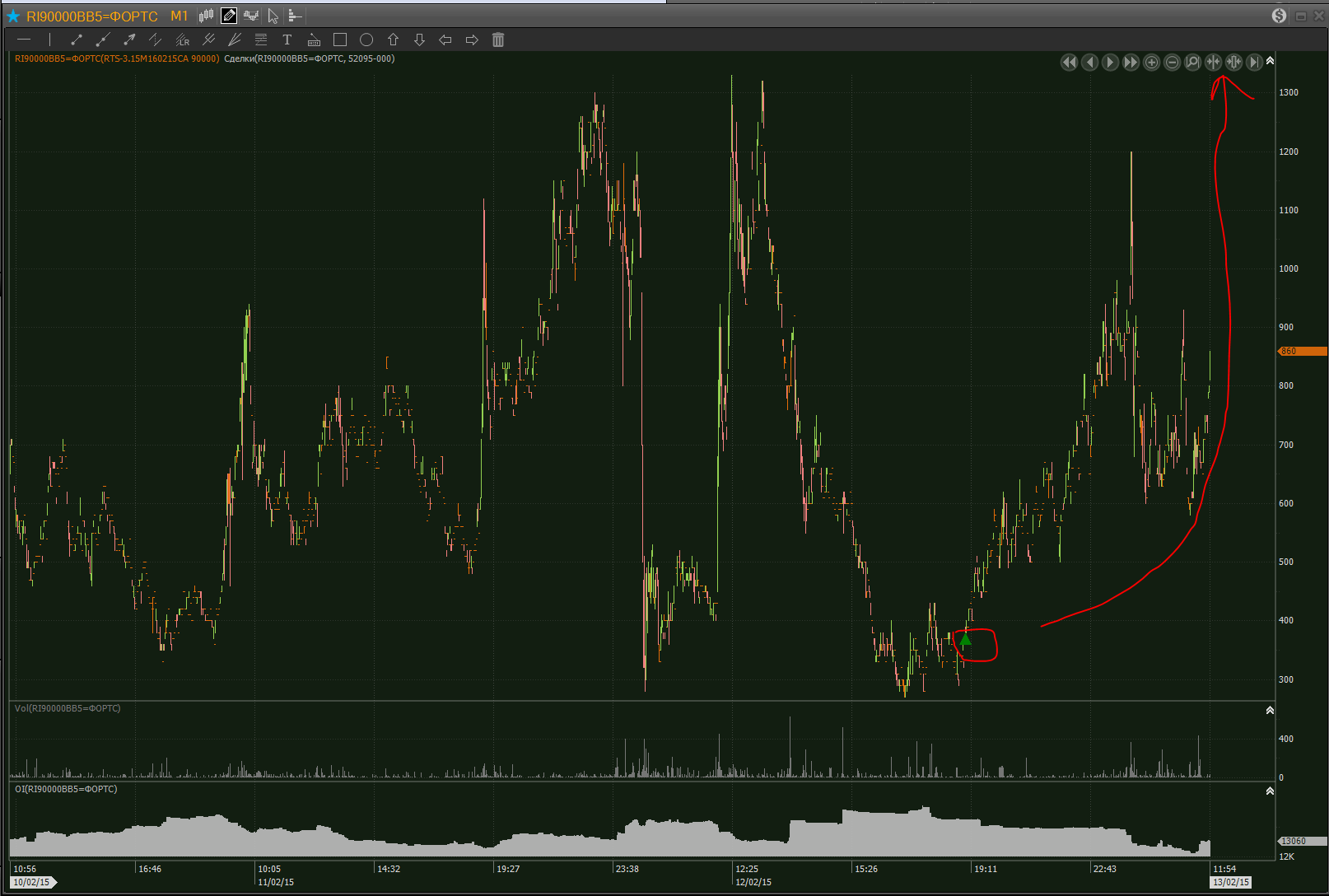The height and width of the screenshot is (896, 1329).
Task: Select the parallel channel lines tool
Action: click(156, 40)
